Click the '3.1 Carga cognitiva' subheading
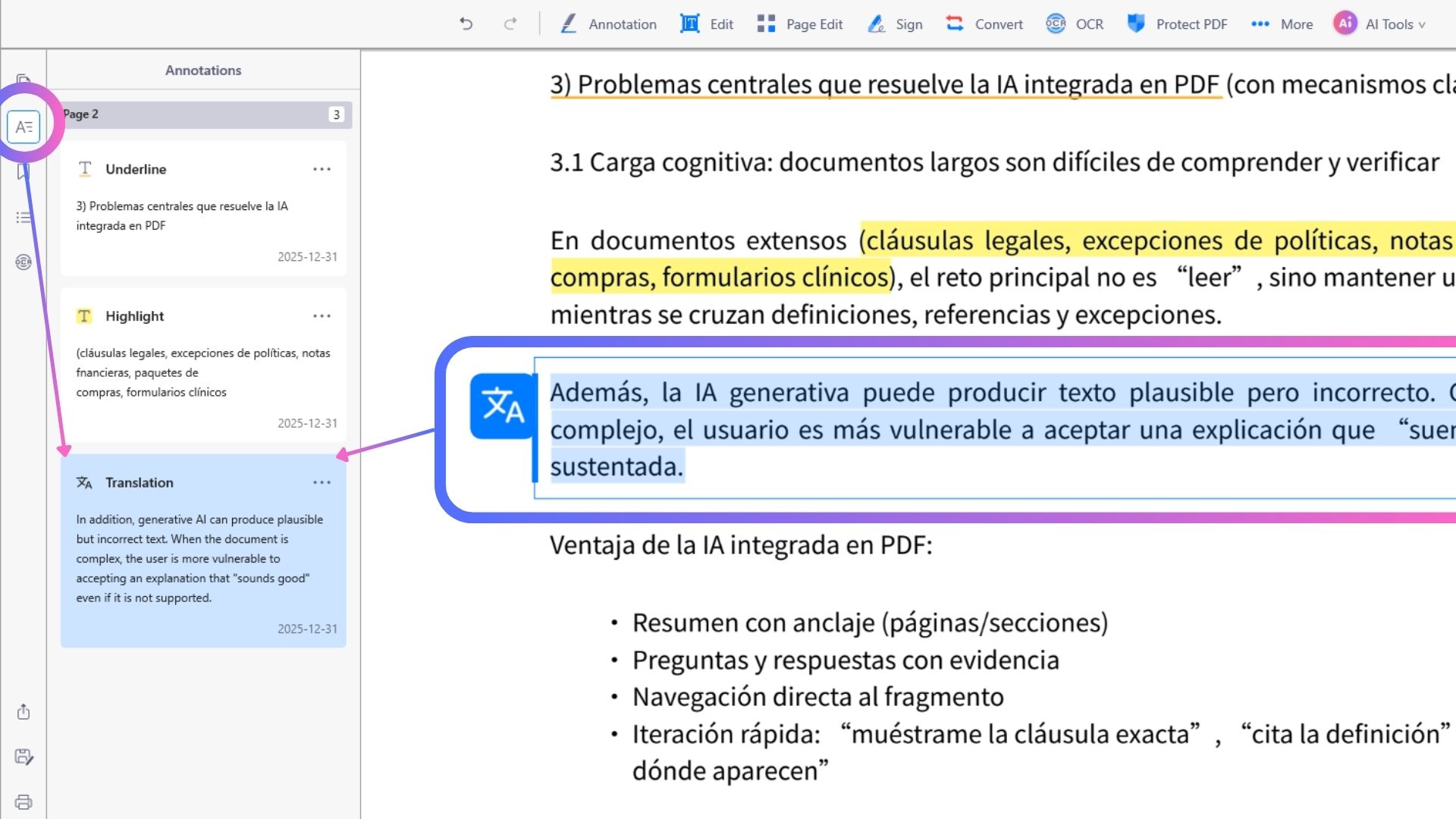The width and height of the screenshot is (1456, 819). [x=994, y=163]
